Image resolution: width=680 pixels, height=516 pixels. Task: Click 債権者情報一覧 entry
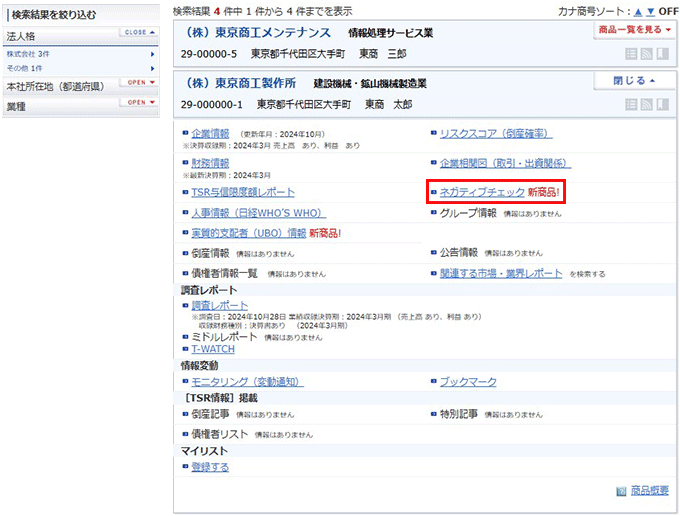point(225,273)
